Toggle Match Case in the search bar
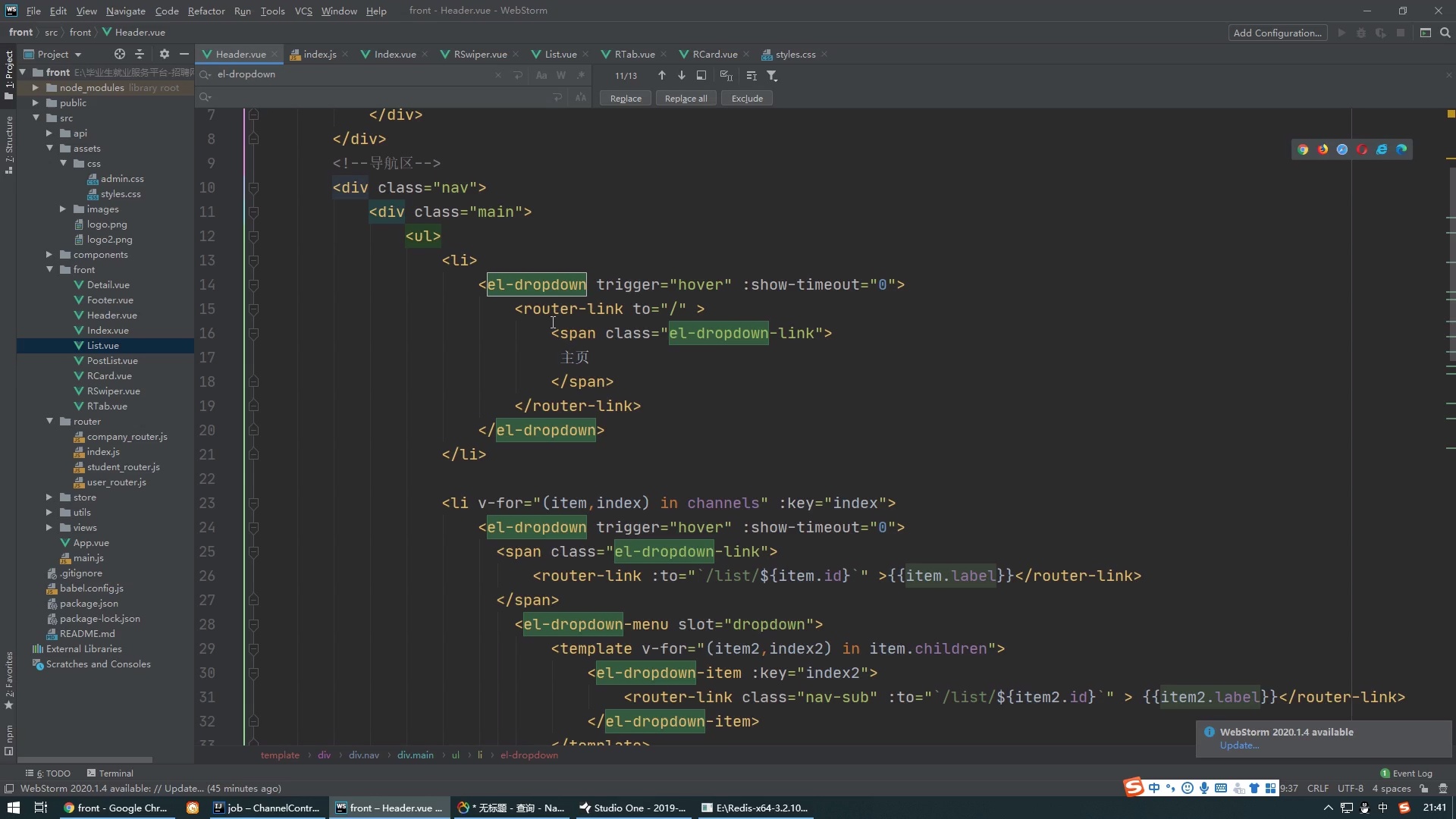Viewport: 1456px width, 819px height. 541,75
